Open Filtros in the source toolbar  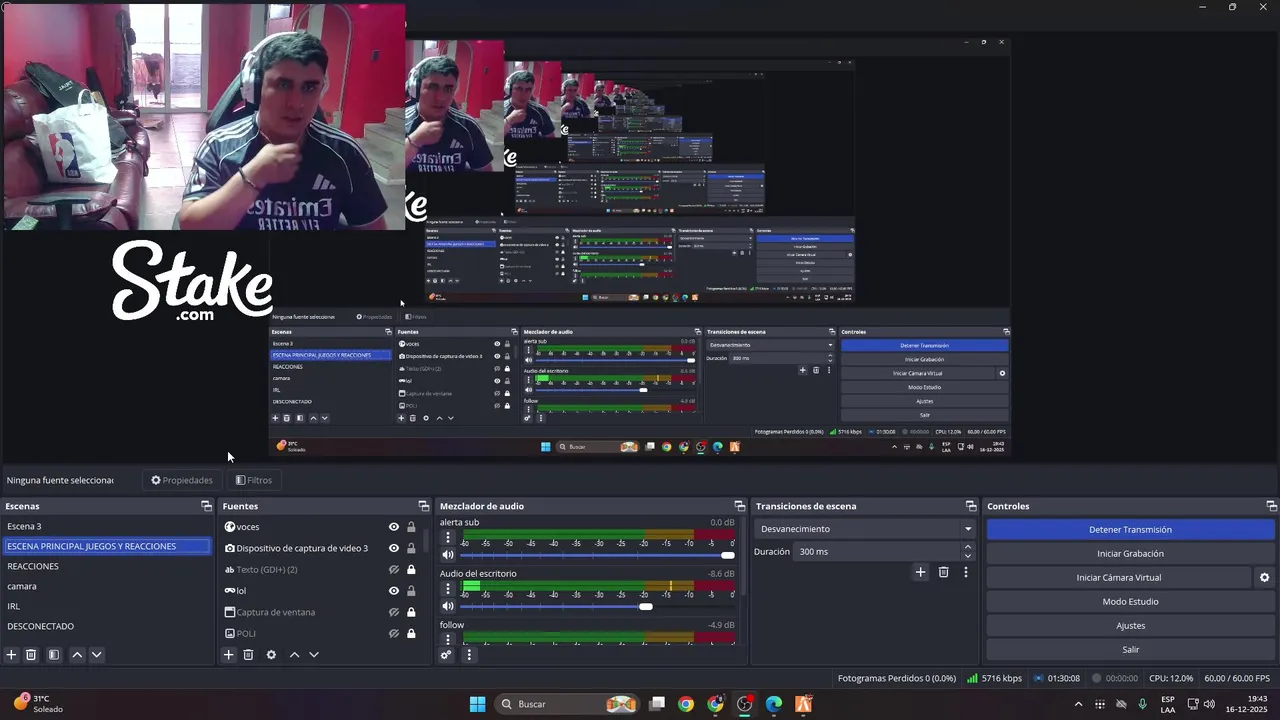[254, 480]
